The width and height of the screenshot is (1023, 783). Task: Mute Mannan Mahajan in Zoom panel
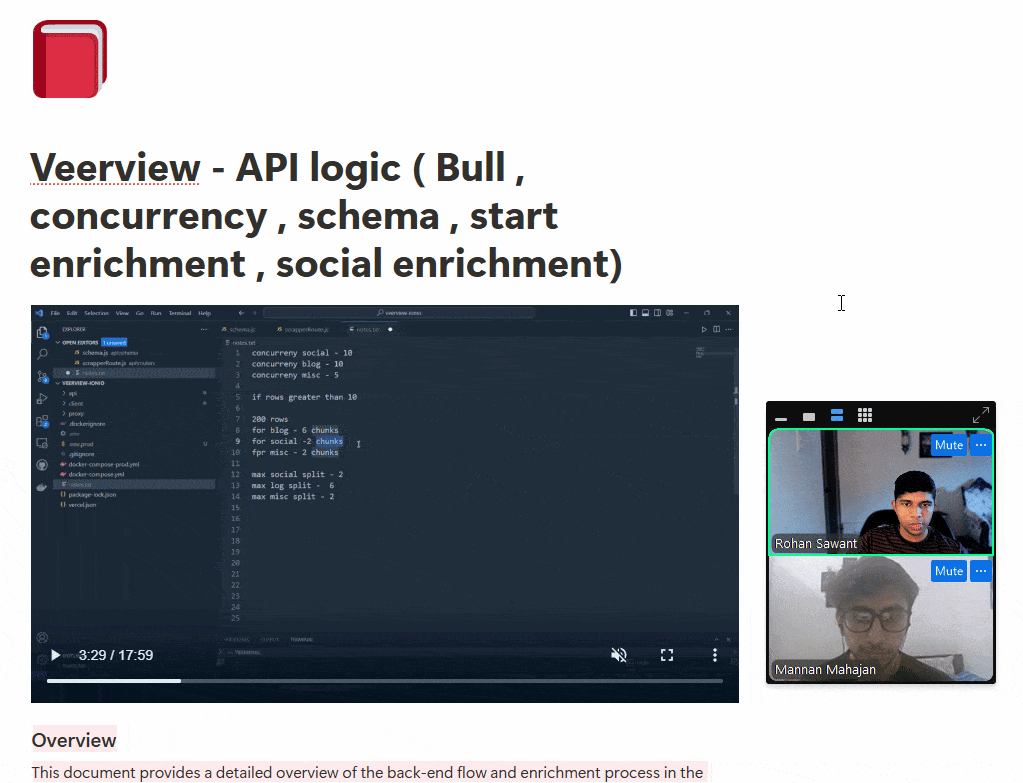pos(949,571)
